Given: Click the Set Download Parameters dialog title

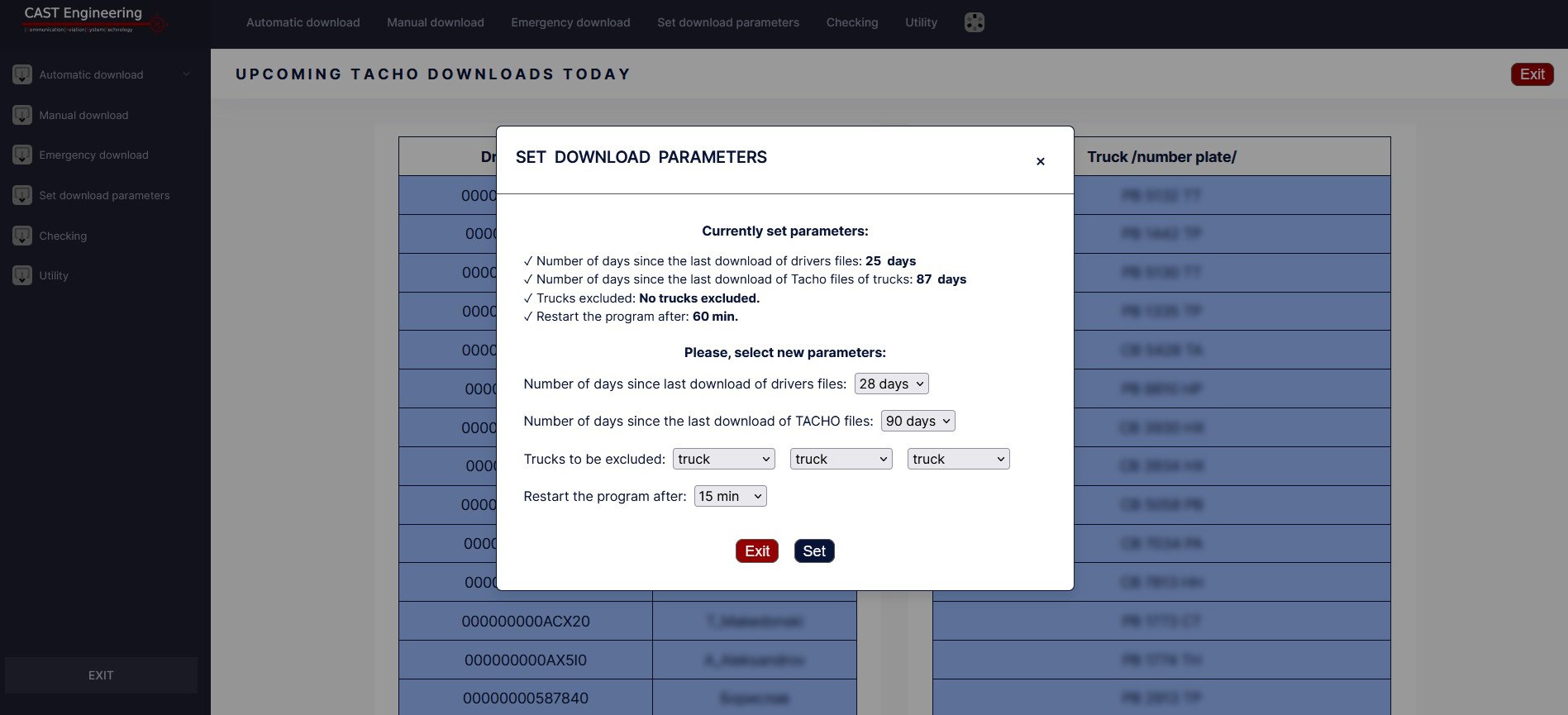Looking at the screenshot, I should pyautogui.click(x=641, y=157).
